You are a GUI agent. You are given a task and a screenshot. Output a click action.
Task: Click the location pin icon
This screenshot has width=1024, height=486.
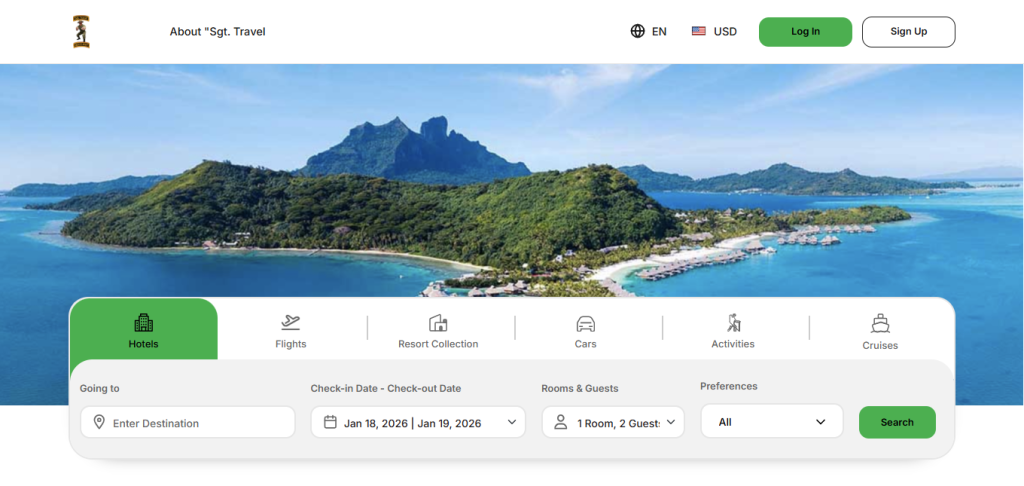pos(99,422)
